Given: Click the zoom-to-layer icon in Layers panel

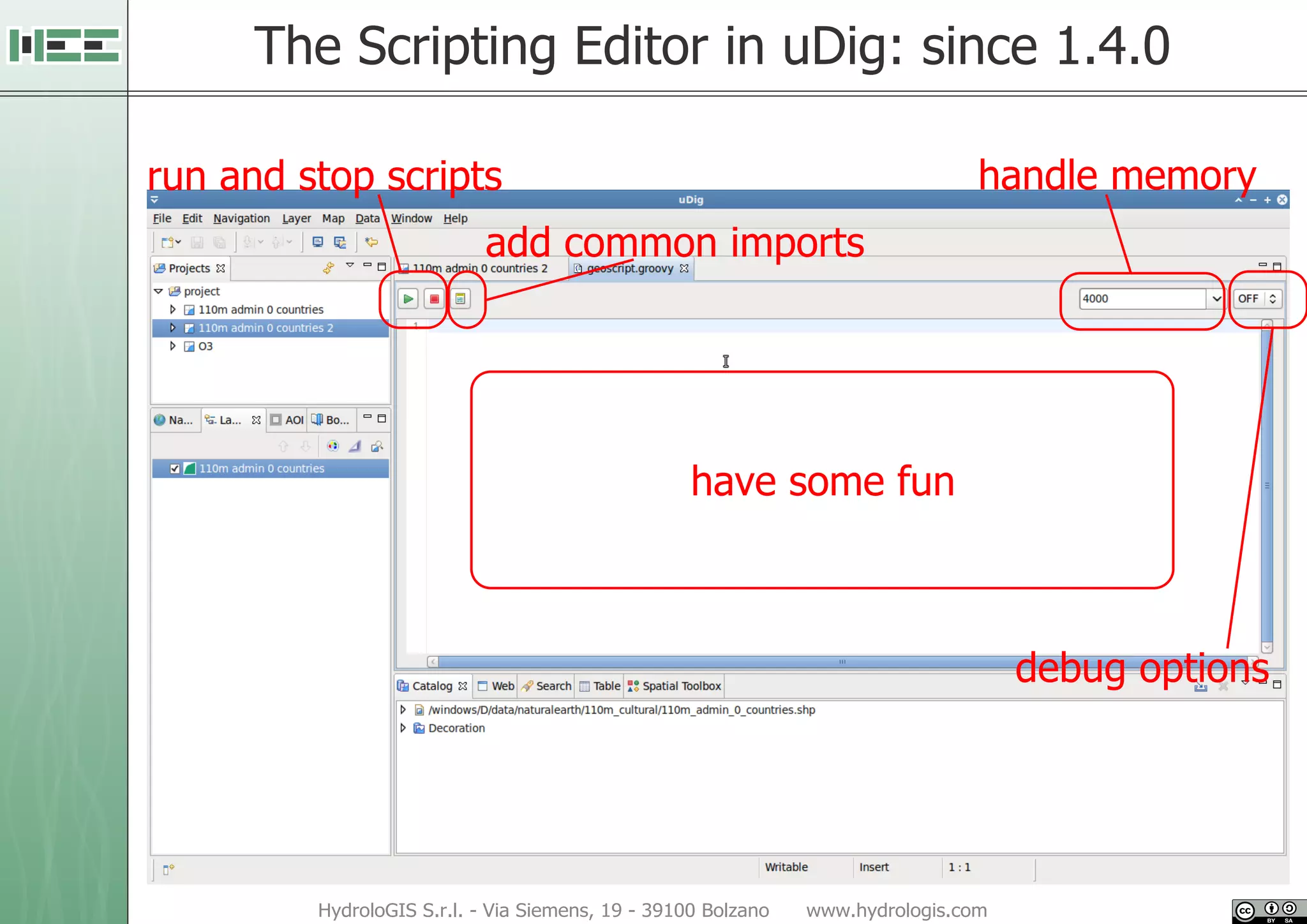Looking at the screenshot, I should [377, 446].
